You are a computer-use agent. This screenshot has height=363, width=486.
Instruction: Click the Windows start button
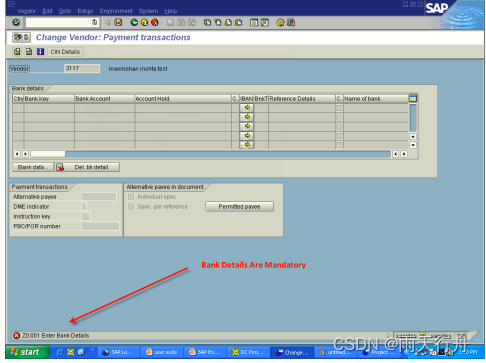pyautogui.click(x=27, y=352)
